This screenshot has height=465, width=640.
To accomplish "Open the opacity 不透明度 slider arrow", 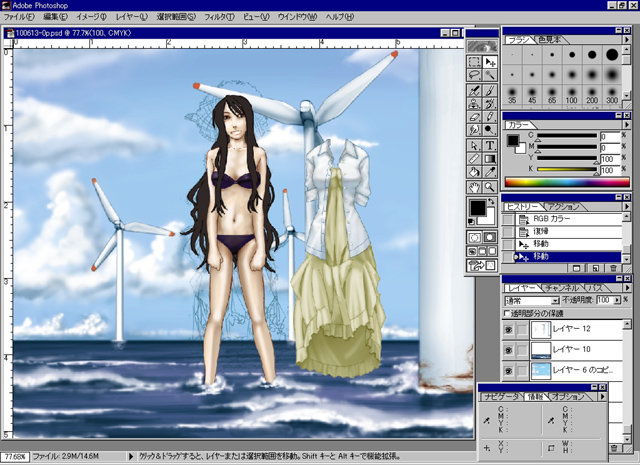I will pos(617,300).
